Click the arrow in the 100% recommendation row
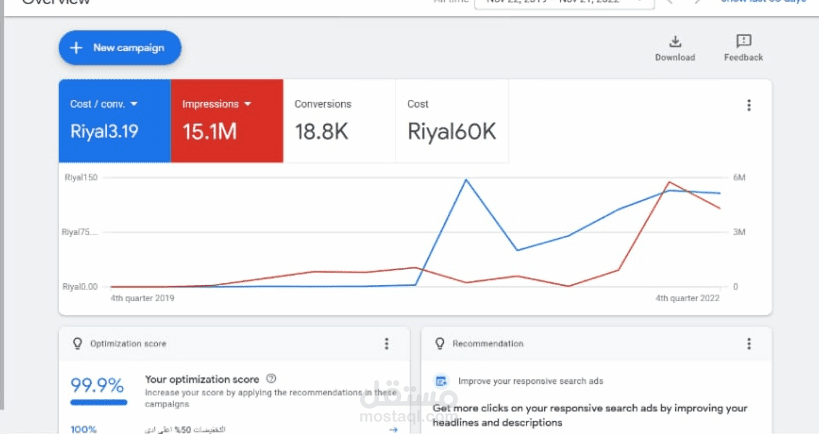 point(393,429)
